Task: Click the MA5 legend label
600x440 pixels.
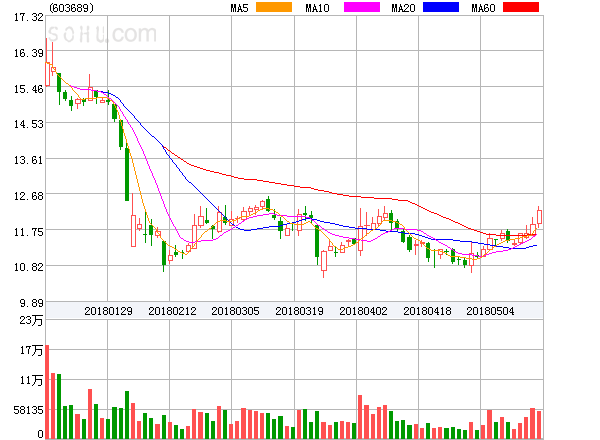Action: (x=240, y=8)
